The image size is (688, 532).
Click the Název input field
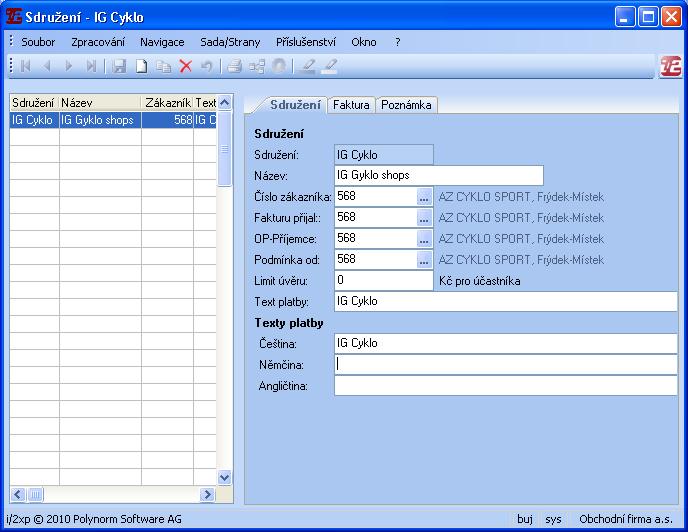coord(439,176)
